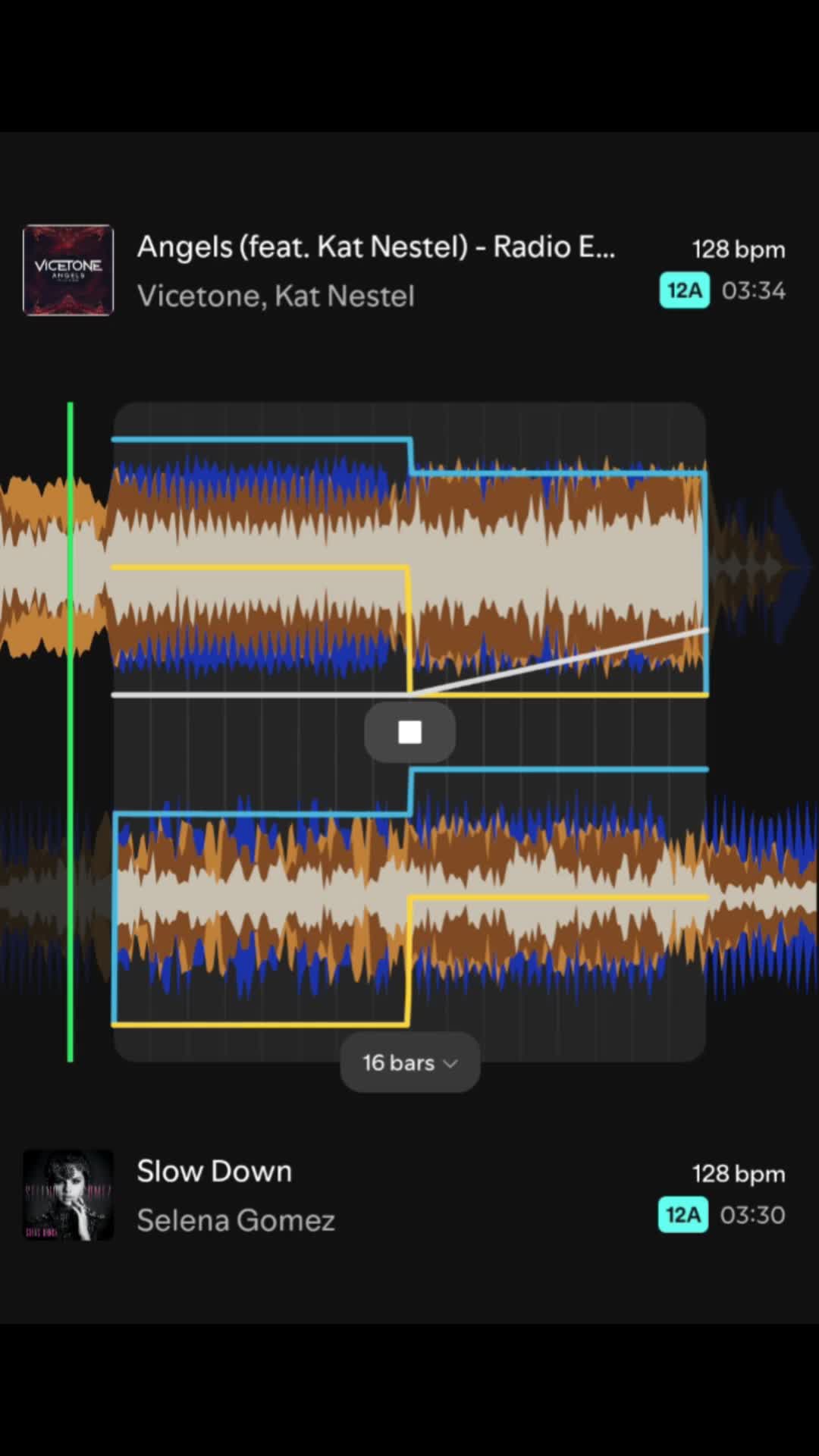Select the white diagonal fade line on upper track
819x1456 pixels.
[559, 661]
